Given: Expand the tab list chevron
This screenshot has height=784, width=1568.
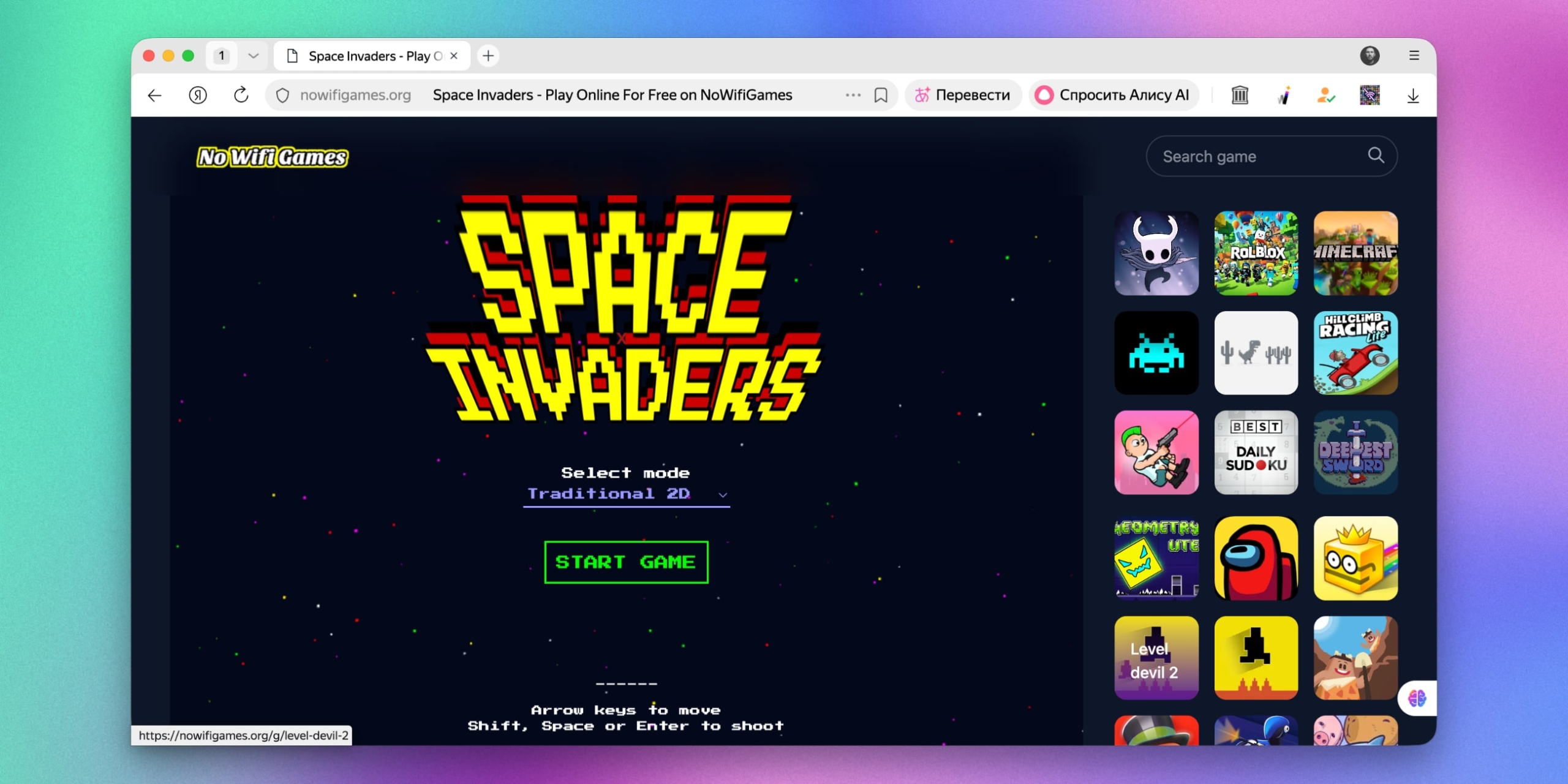Looking at the screenshot, I should coord(253,56).
